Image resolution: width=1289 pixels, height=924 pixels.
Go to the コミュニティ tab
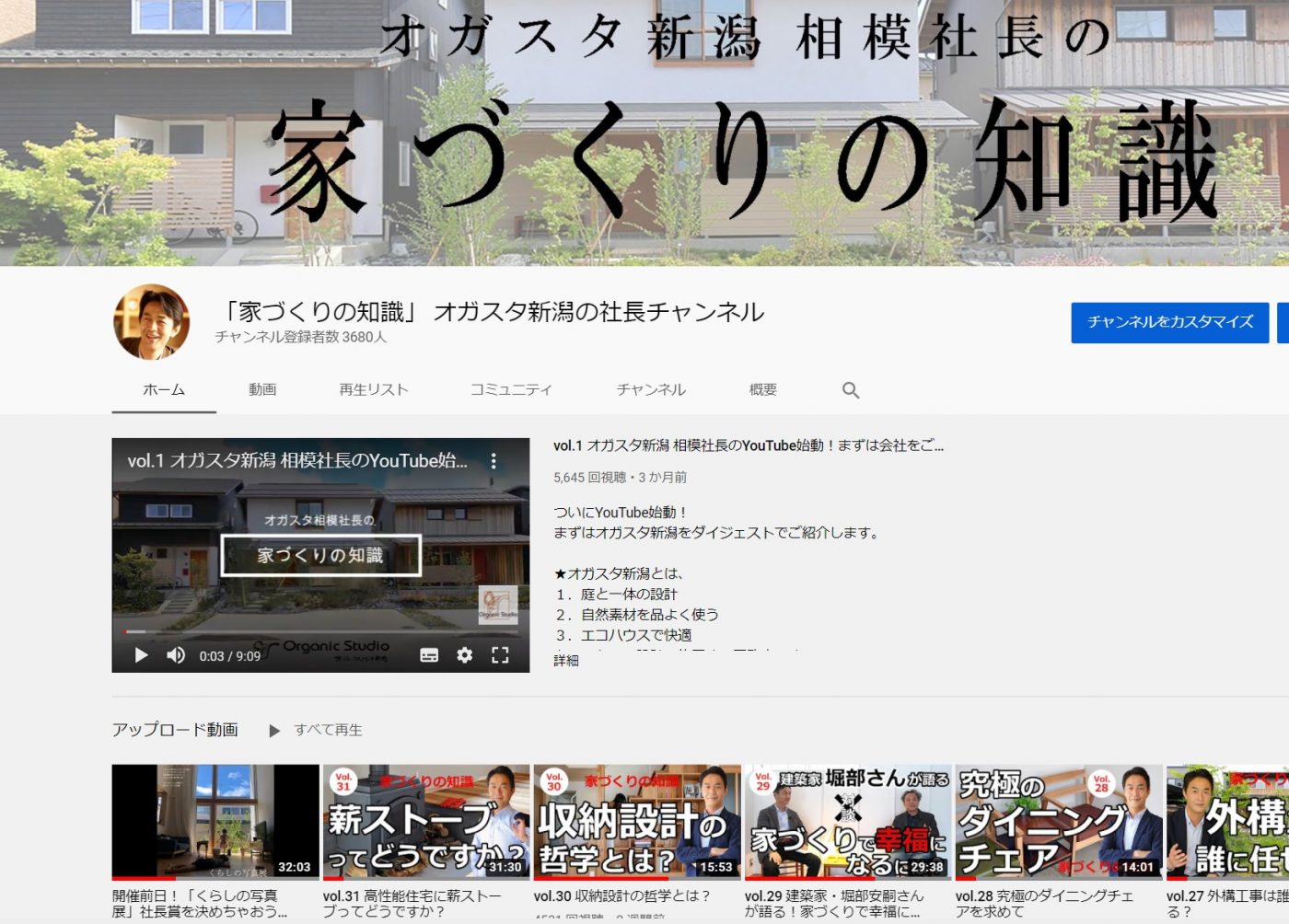tap(512, 390)
